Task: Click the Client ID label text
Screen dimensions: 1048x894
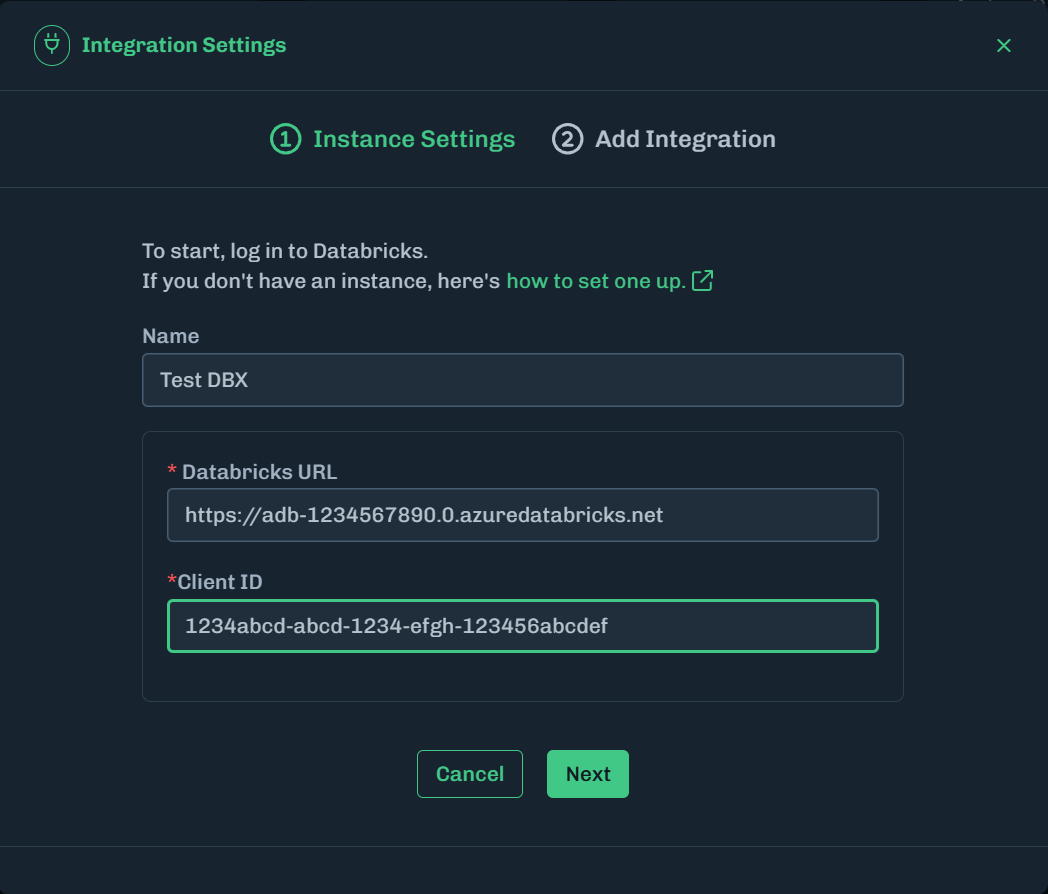Action: pyautogui.click(x=220, y=581)
